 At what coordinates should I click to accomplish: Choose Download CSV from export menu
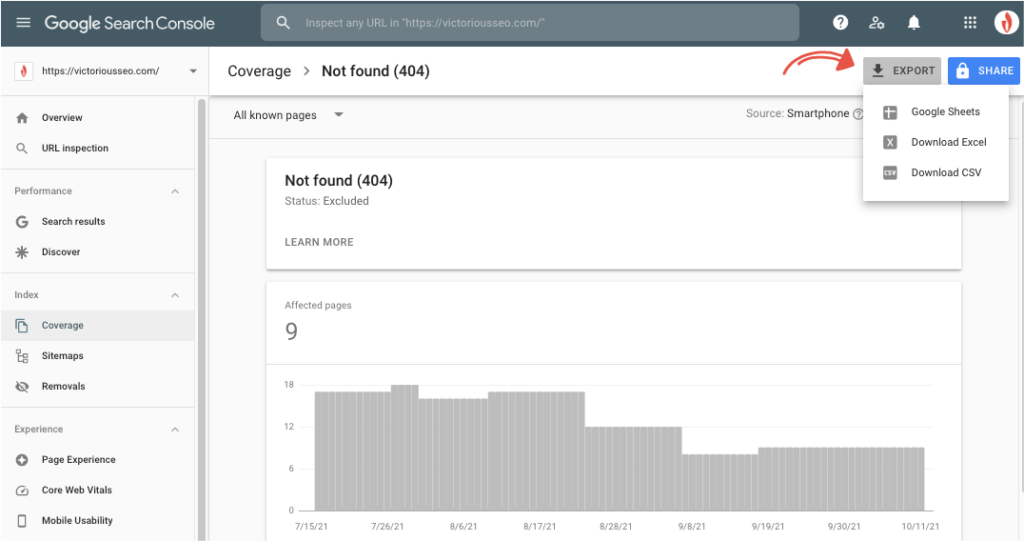pos(945,172)
